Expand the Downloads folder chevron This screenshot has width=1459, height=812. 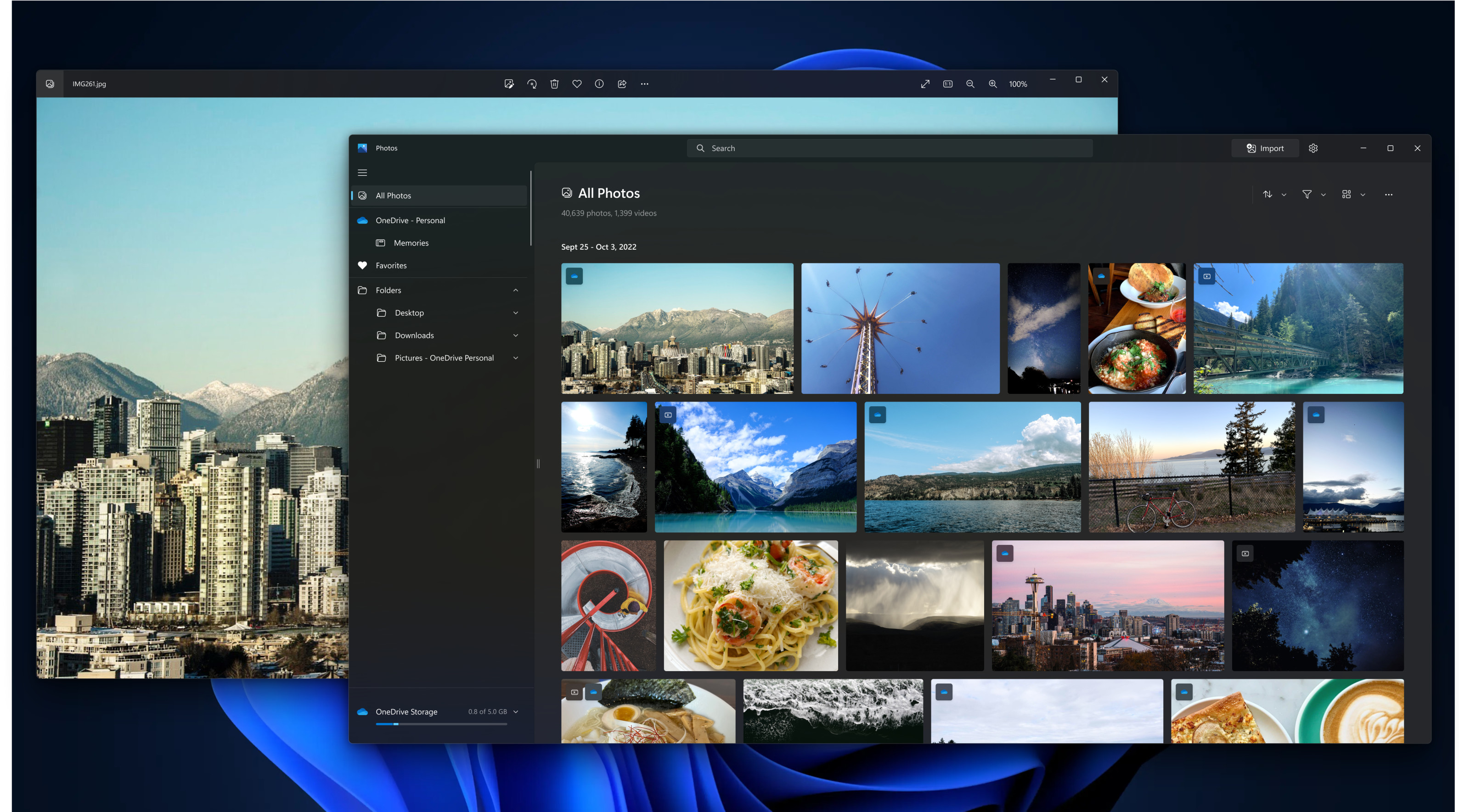[x=515, y=335]
